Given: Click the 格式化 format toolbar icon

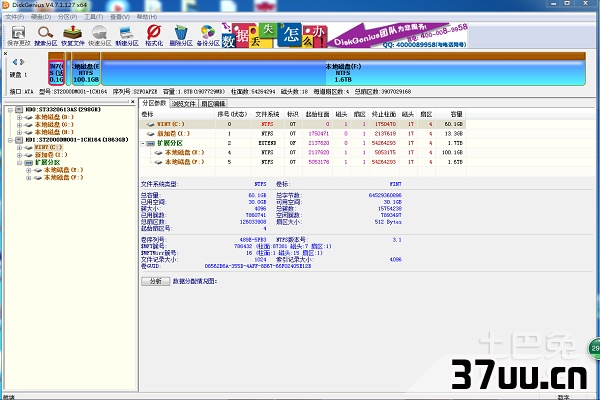Looking at the screenshot, I should [x=154, y=36].
